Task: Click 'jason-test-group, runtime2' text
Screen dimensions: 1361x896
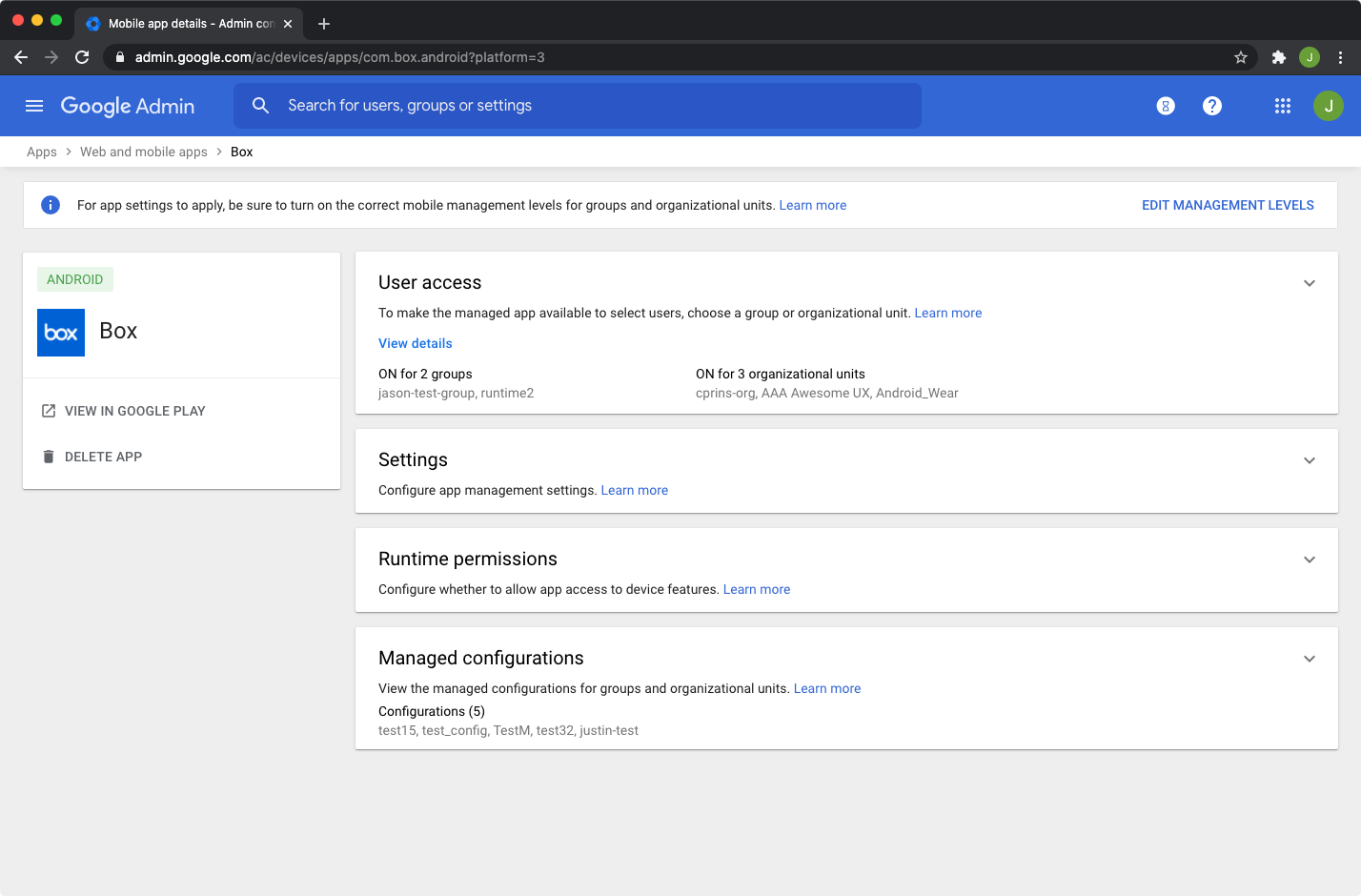Action: [456, 393]
